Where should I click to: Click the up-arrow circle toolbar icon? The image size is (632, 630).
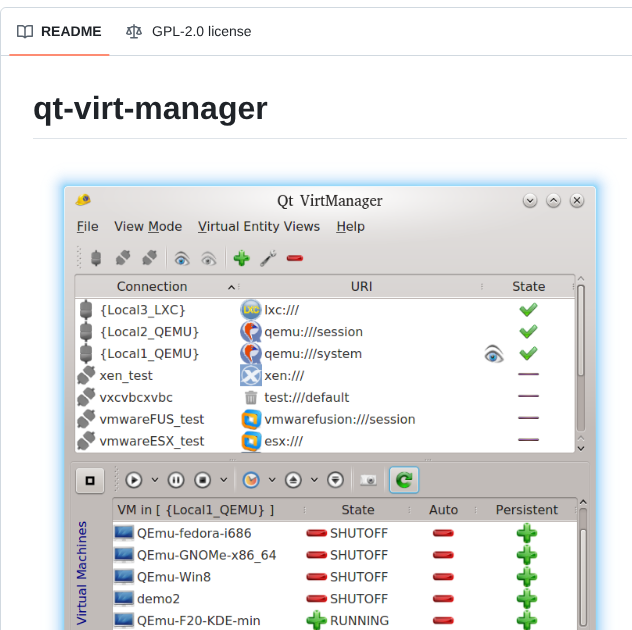293,480
